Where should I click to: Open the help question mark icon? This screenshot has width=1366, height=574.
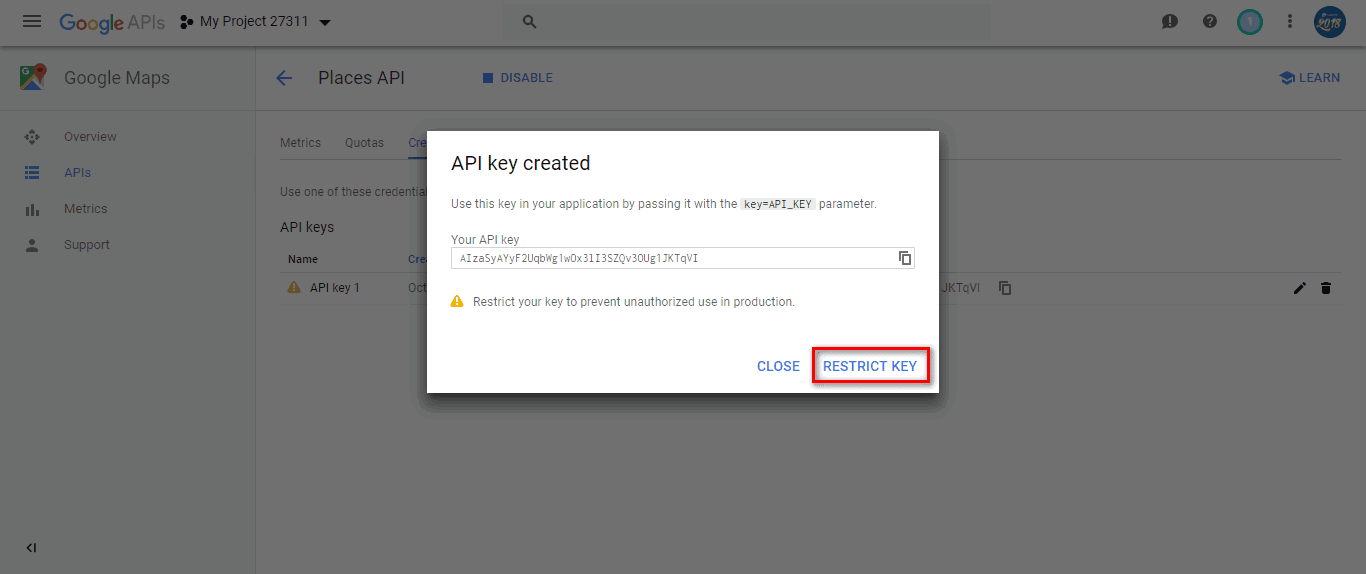click(x=1210, y=21)
